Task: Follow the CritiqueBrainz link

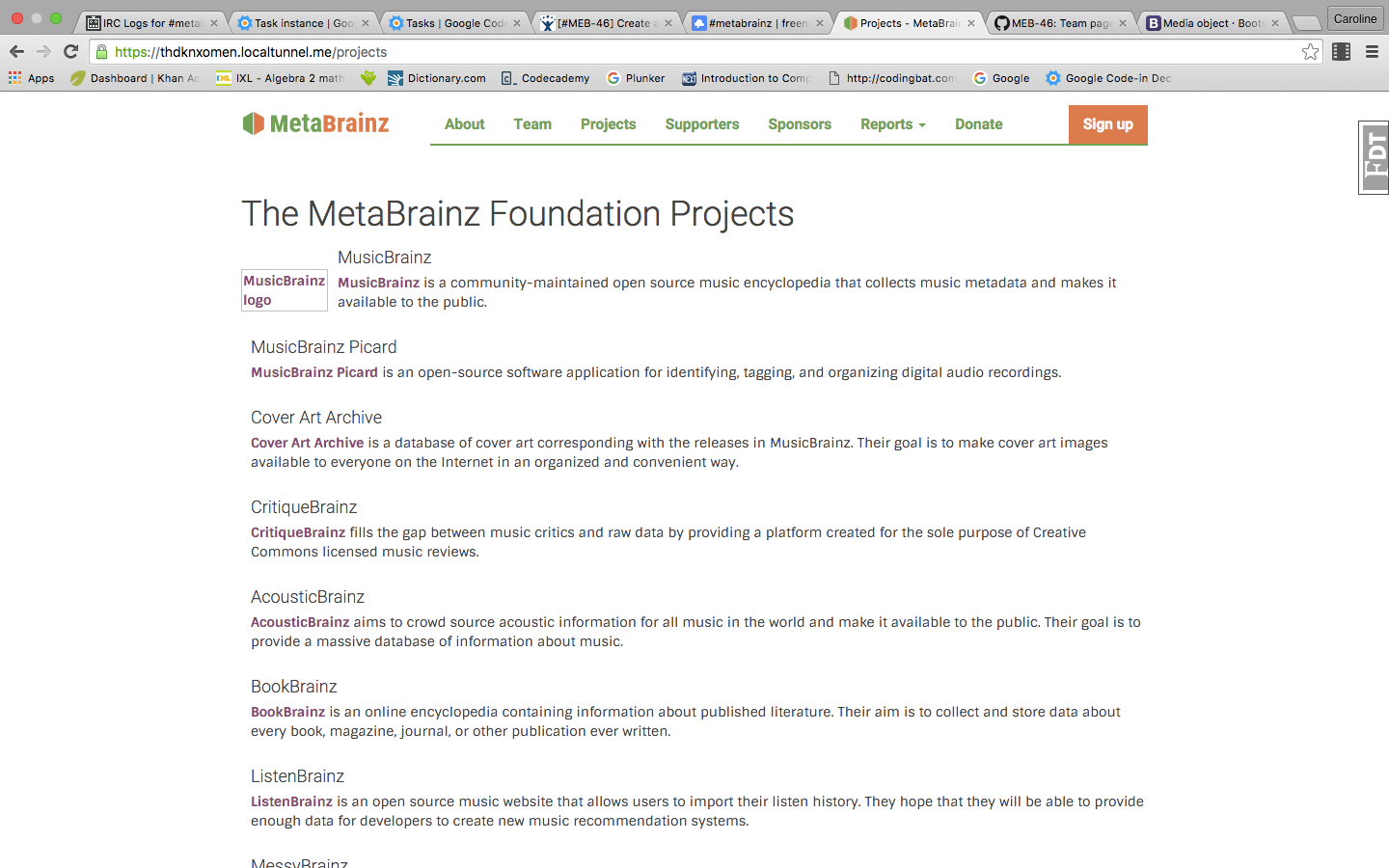Action: 298,532
